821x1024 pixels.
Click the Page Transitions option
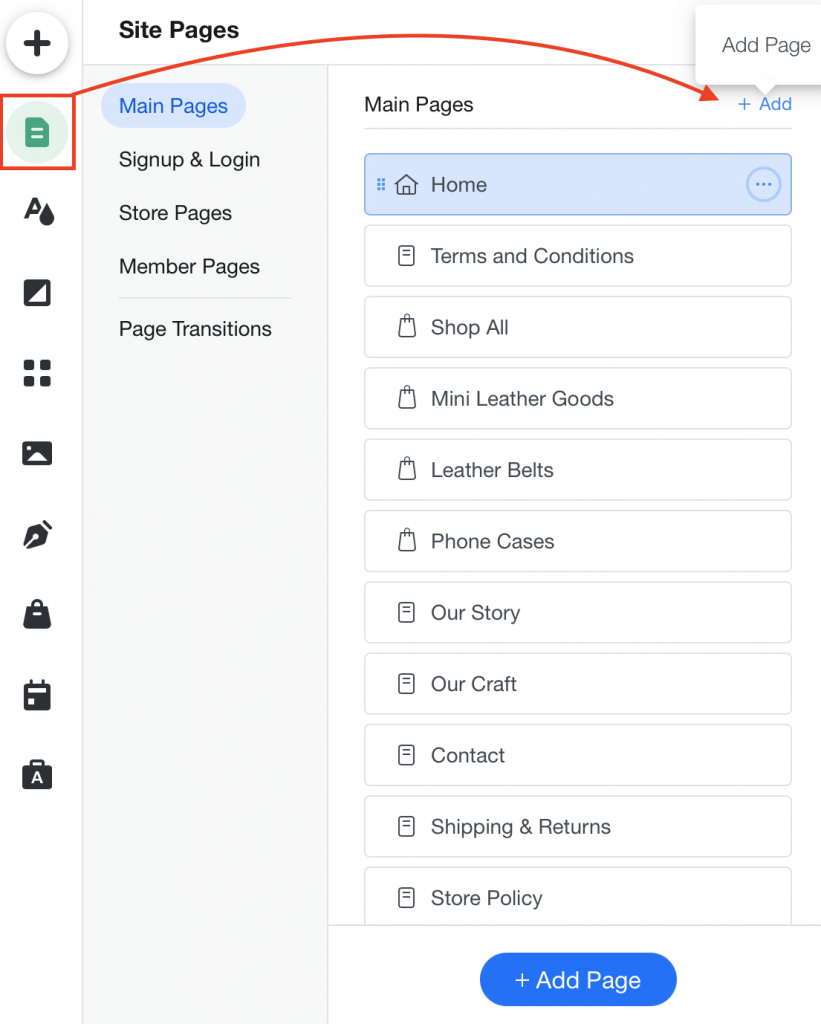click(x=195, y=328)
